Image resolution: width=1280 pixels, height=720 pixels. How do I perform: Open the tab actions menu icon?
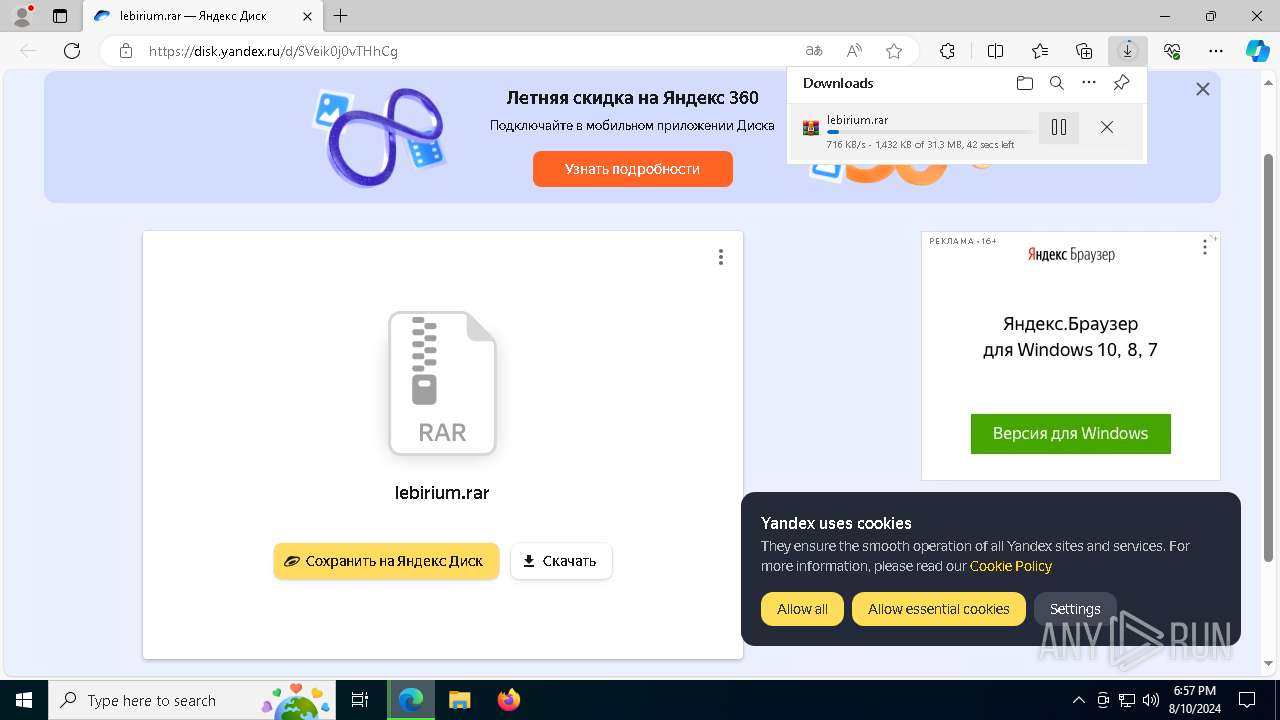[60, 16]
